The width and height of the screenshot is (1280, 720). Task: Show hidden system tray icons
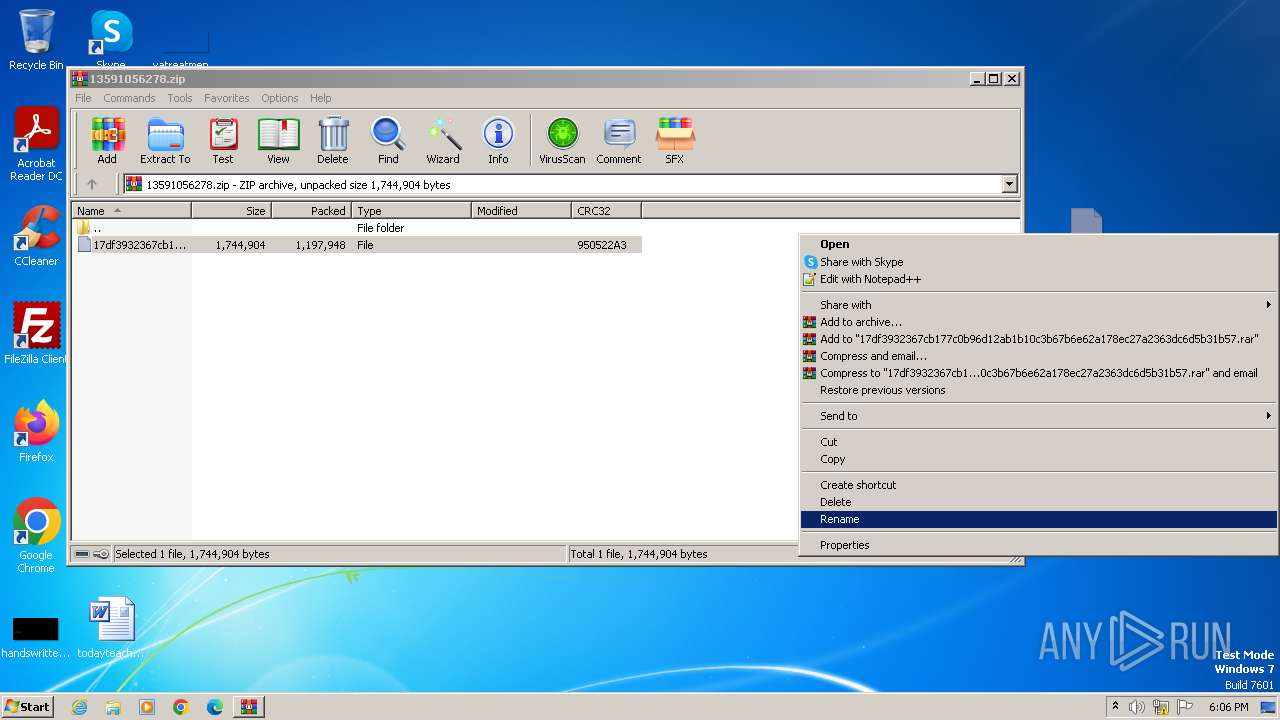pos(1115,707)
